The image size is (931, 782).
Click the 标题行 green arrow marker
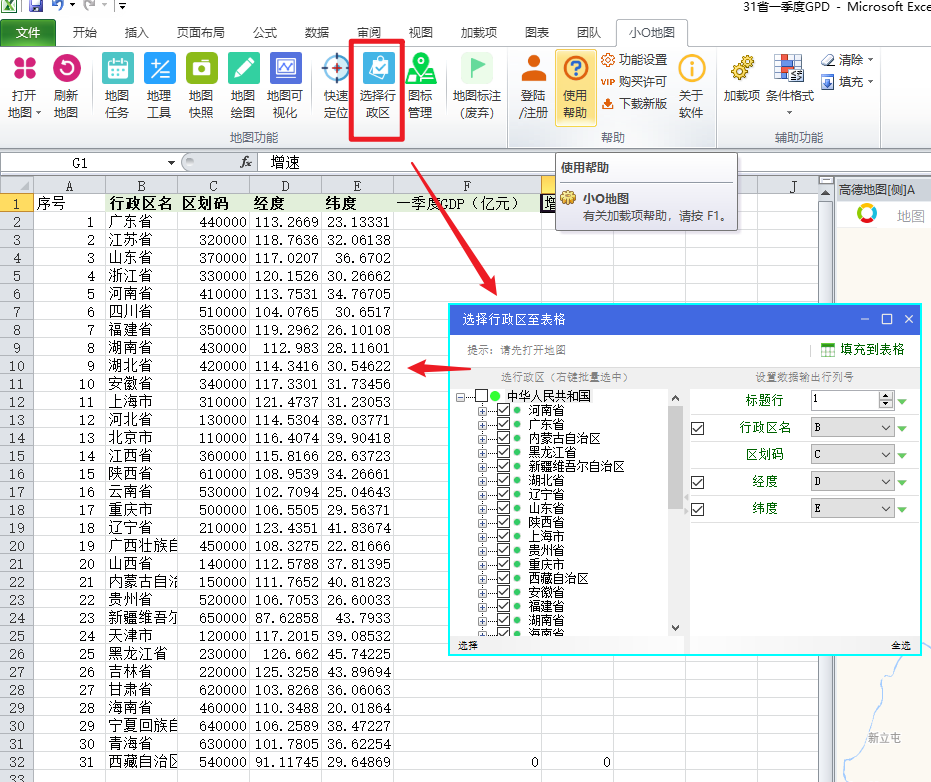click(902, 402)
